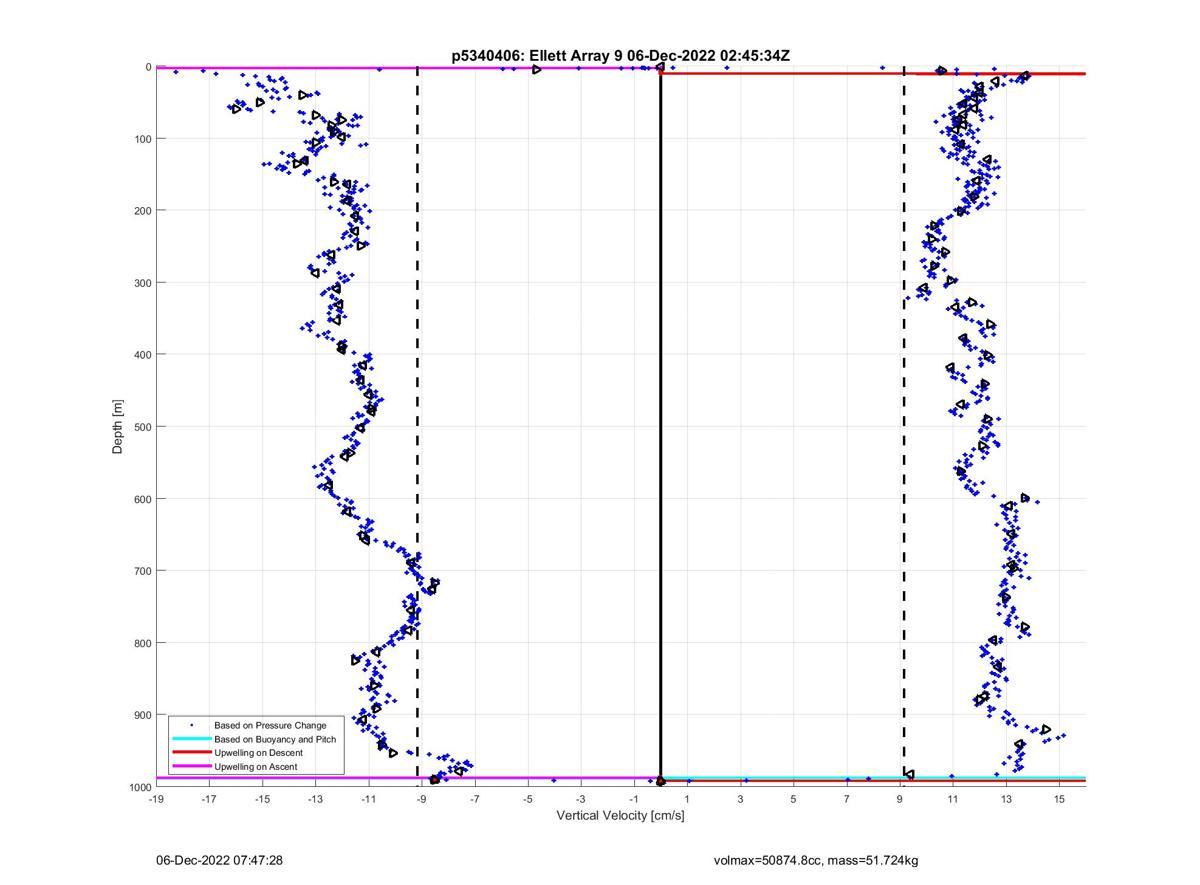The image size is (1200, 885).
Task: Click the depth tick label 700
Action: [141, 571]
